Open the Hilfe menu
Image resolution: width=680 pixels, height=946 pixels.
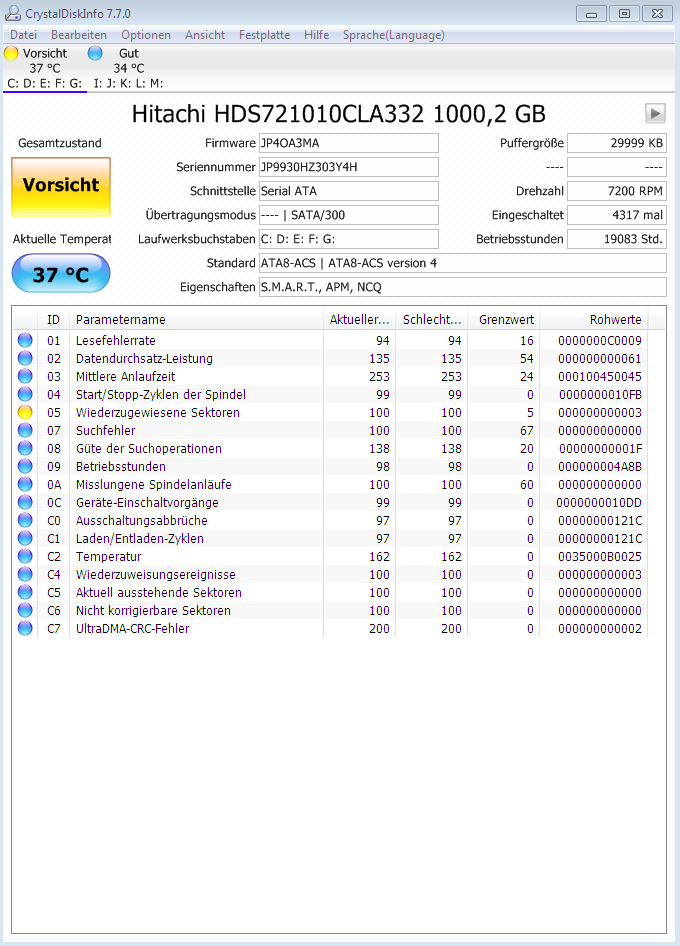pyautogui.click(x=316, y=35)
